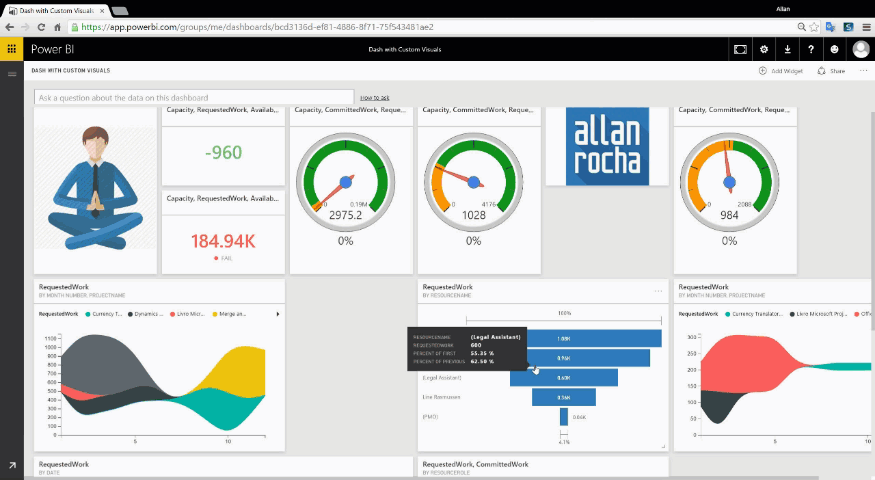This screenshot has width=875, height=480.
Task: Select the Dash with Custom Visuals browser tab
Action: (56, 11)
